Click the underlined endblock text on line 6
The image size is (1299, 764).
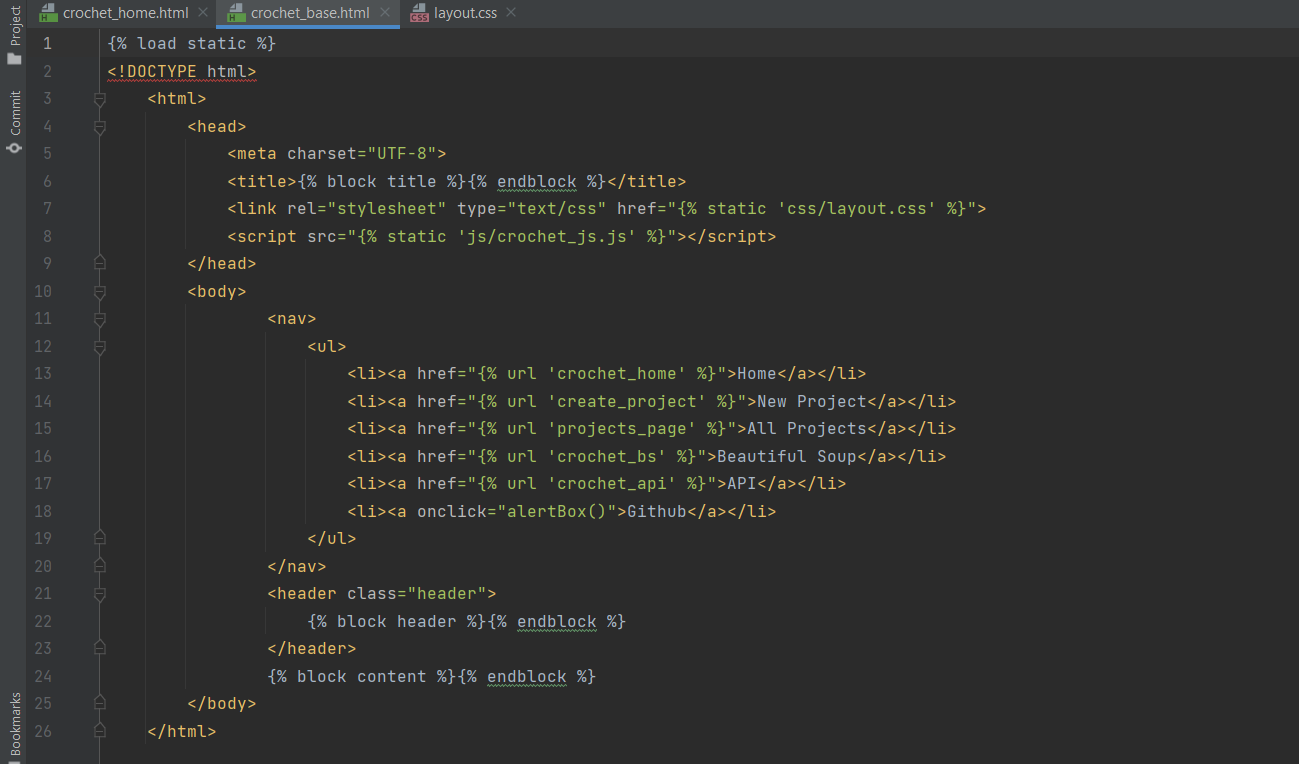coord(536,181)
